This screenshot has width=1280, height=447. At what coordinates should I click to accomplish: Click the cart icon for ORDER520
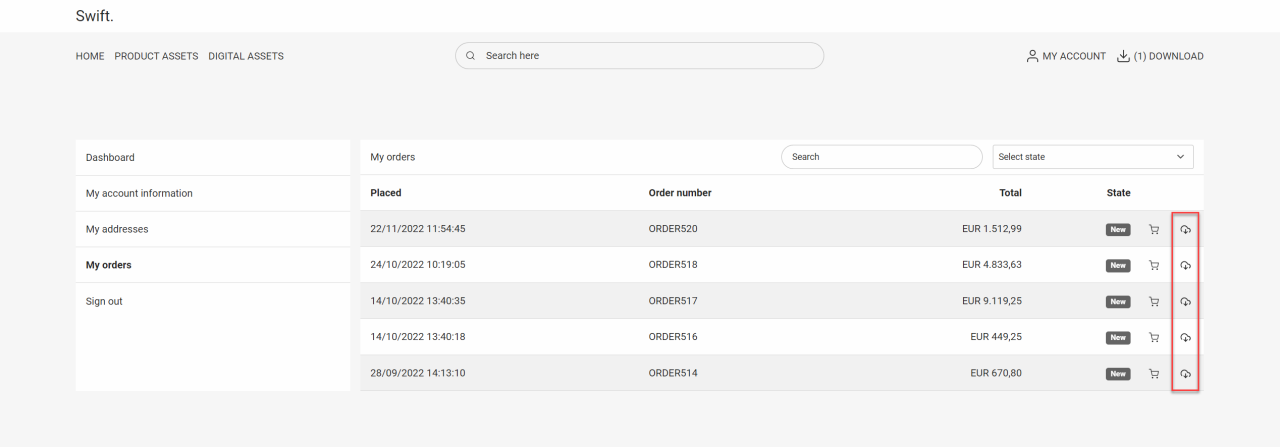coord(1154,230)
